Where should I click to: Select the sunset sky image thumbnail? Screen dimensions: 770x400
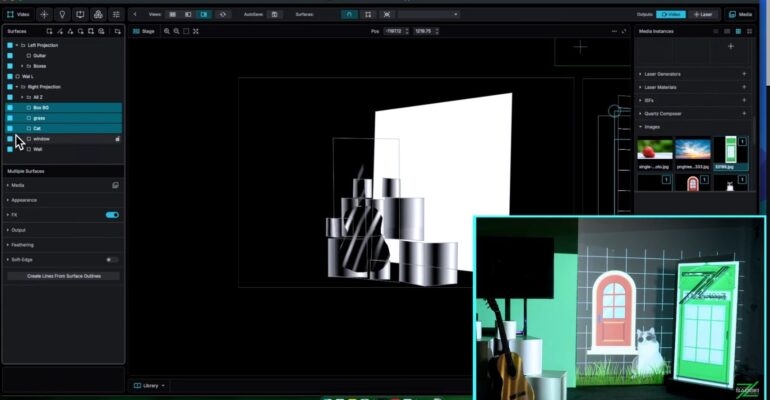pos(692,149)
